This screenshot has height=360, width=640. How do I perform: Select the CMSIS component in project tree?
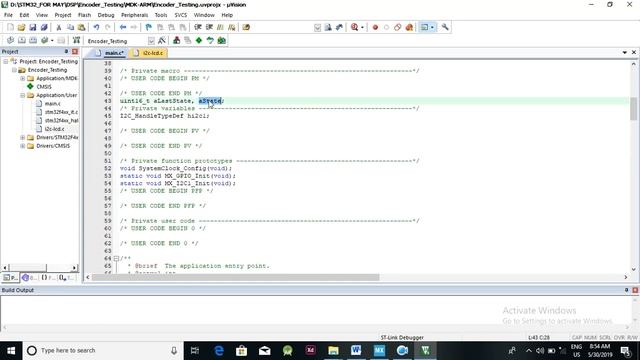click(44, 87)
